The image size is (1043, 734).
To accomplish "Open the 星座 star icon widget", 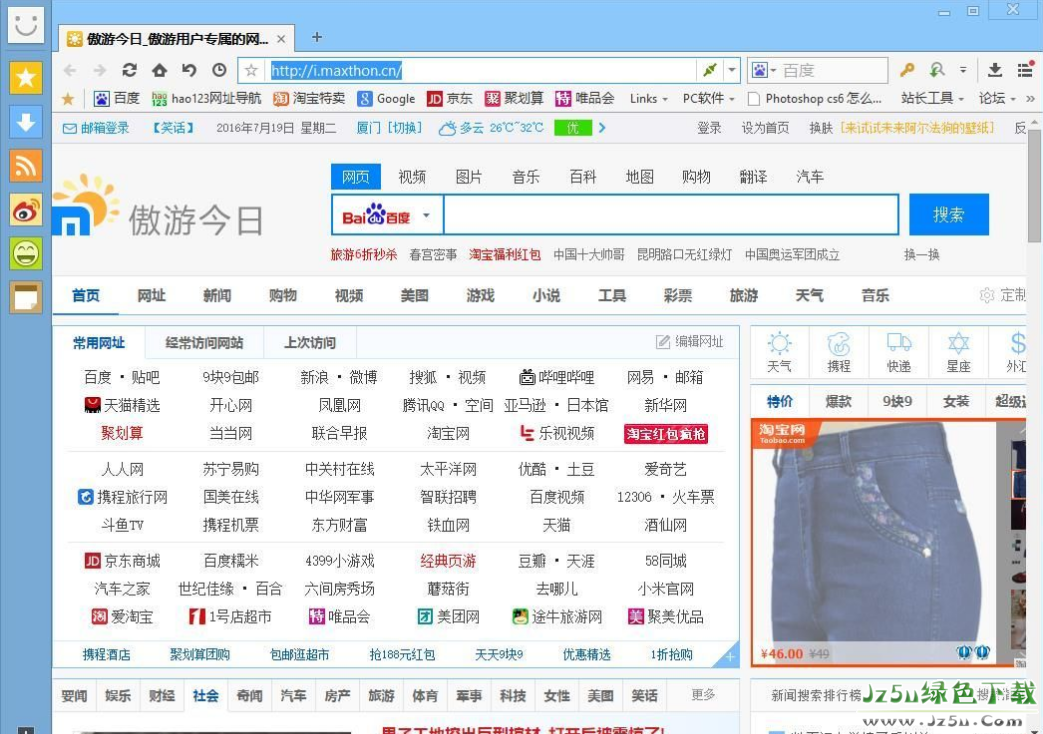I will [959, 352].
